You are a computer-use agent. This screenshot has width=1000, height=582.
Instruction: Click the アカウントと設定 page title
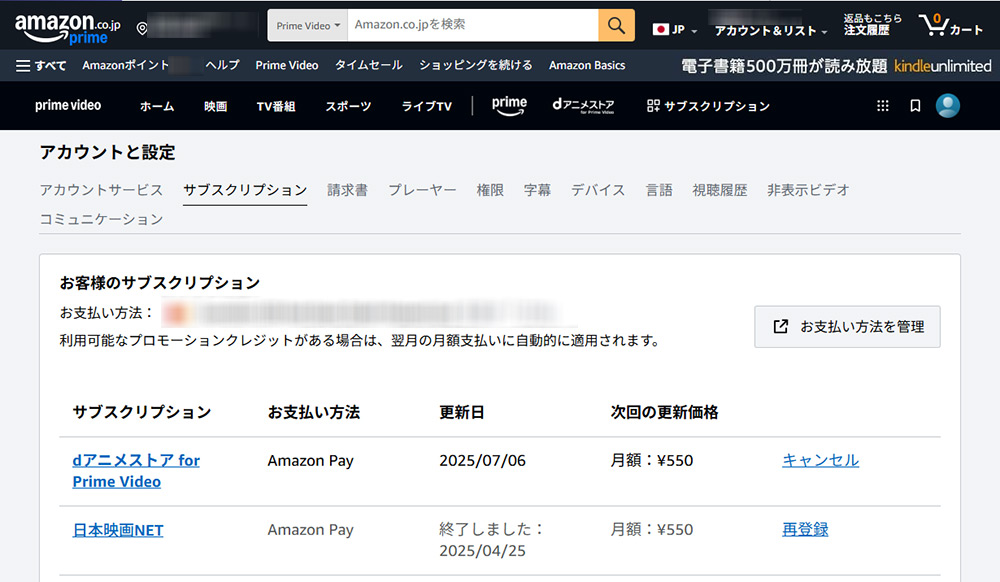coord(107,152)
